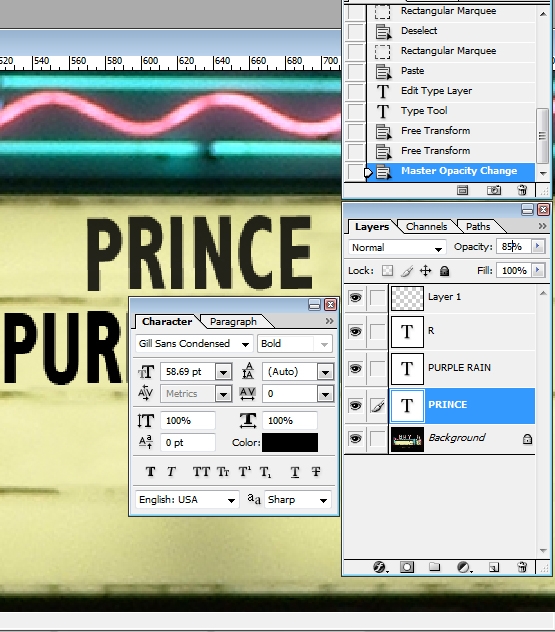This screenshot has width=555, height=632.
Task: Toggle link box for R layer
Action: pyautogui.click(x=378, y=331)
